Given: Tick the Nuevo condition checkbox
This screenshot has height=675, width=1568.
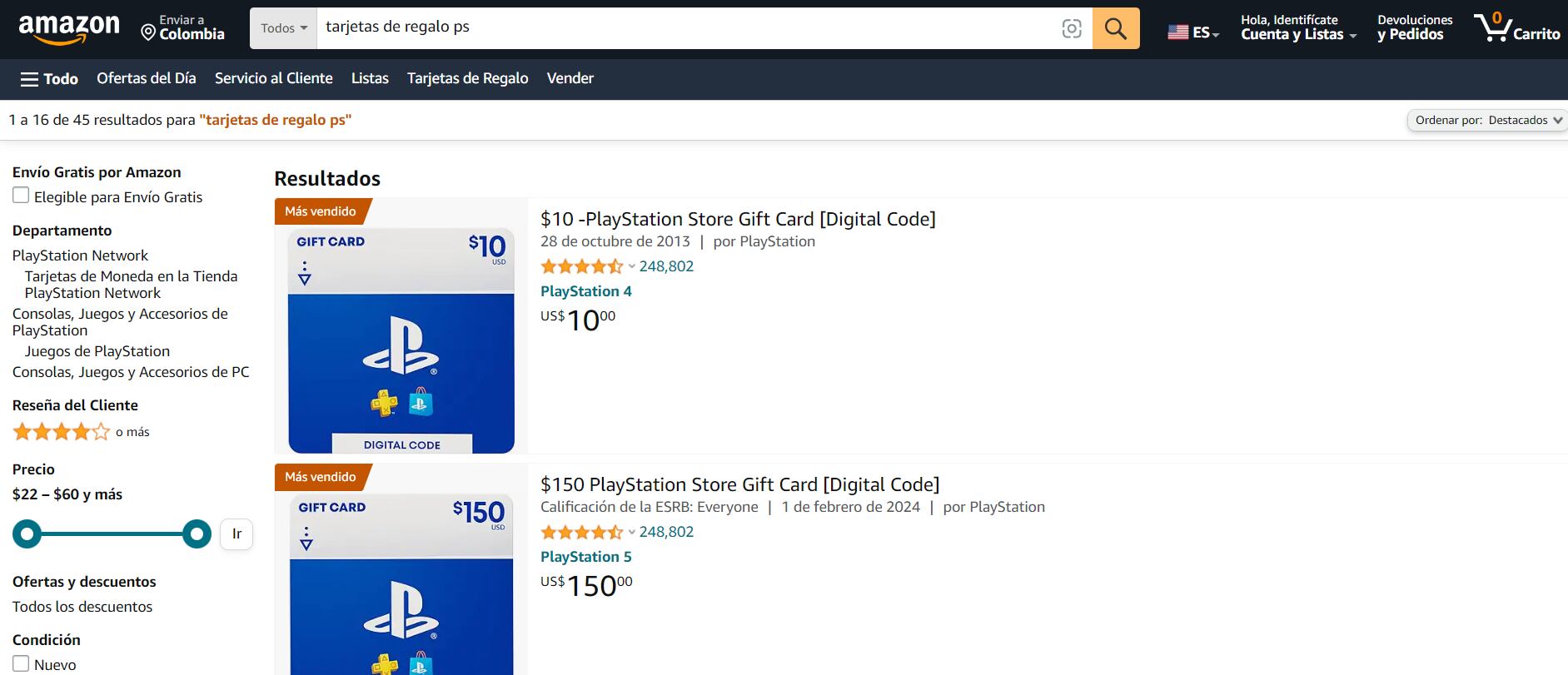Looking at the screenshot, I should 21,663.
